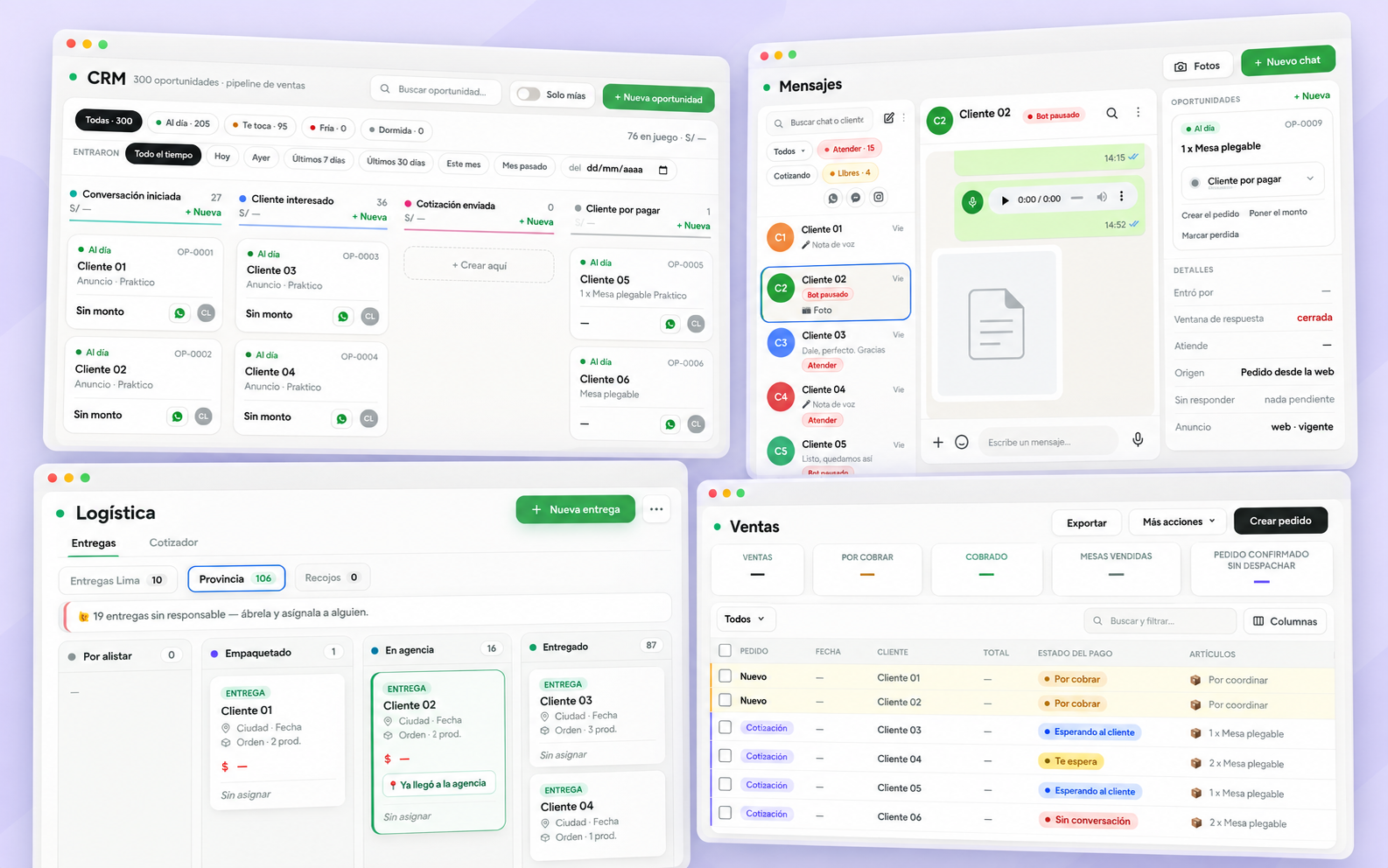
Task: Open the Todos filter dropdown in Ventas
Action: click(745, 619)
